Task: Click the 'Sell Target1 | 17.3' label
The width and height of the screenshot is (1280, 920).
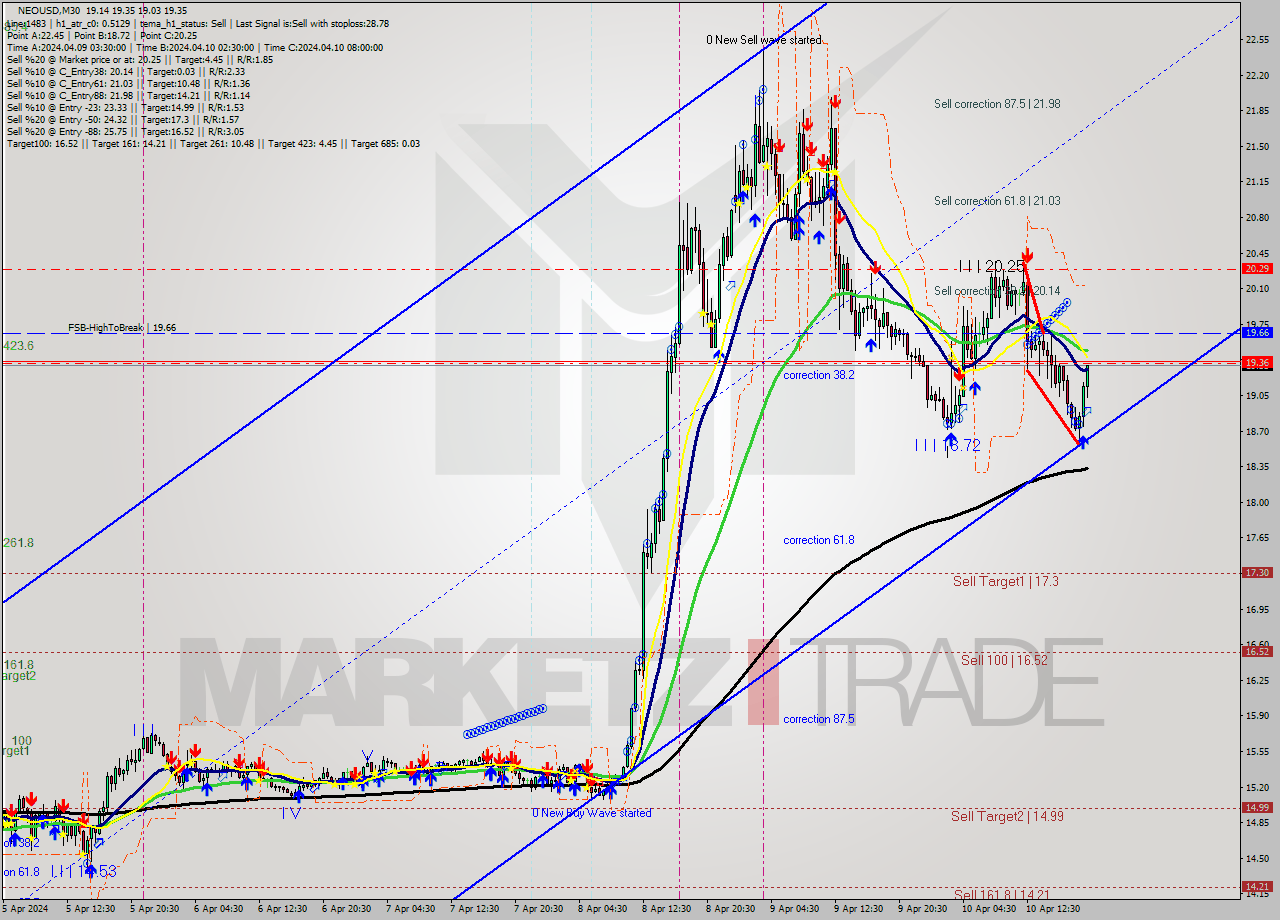Action: [x=1005, y=581]
